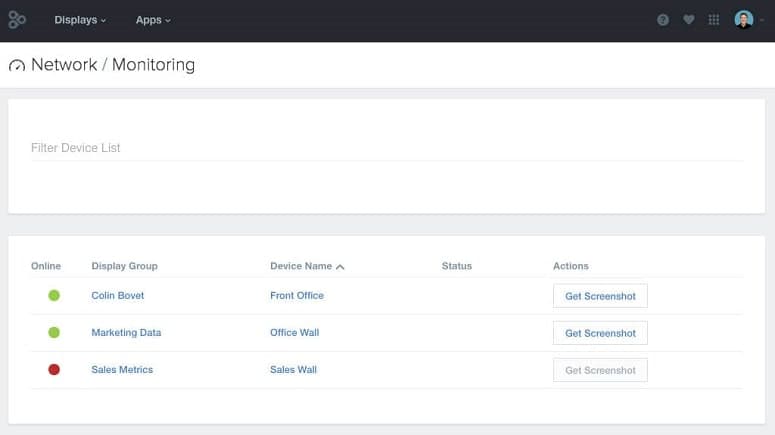Open the Sales Wall device link
The image size is (775, 435).
tap(293, 370)
